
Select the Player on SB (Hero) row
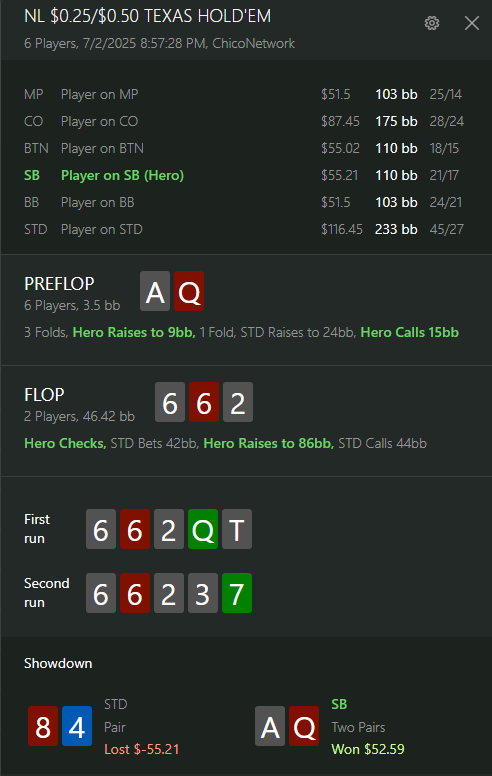tap(244, 175)
